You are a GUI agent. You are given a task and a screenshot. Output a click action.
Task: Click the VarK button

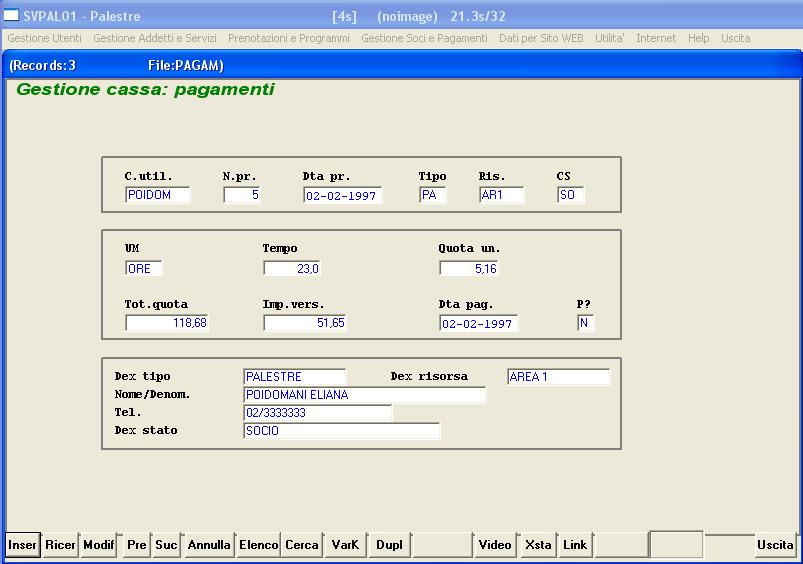(345, 545)
